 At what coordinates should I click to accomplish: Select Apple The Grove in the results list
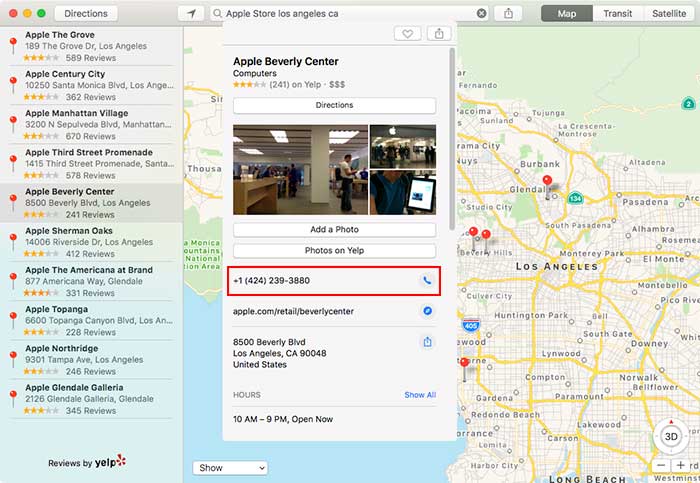coord(91,46)
